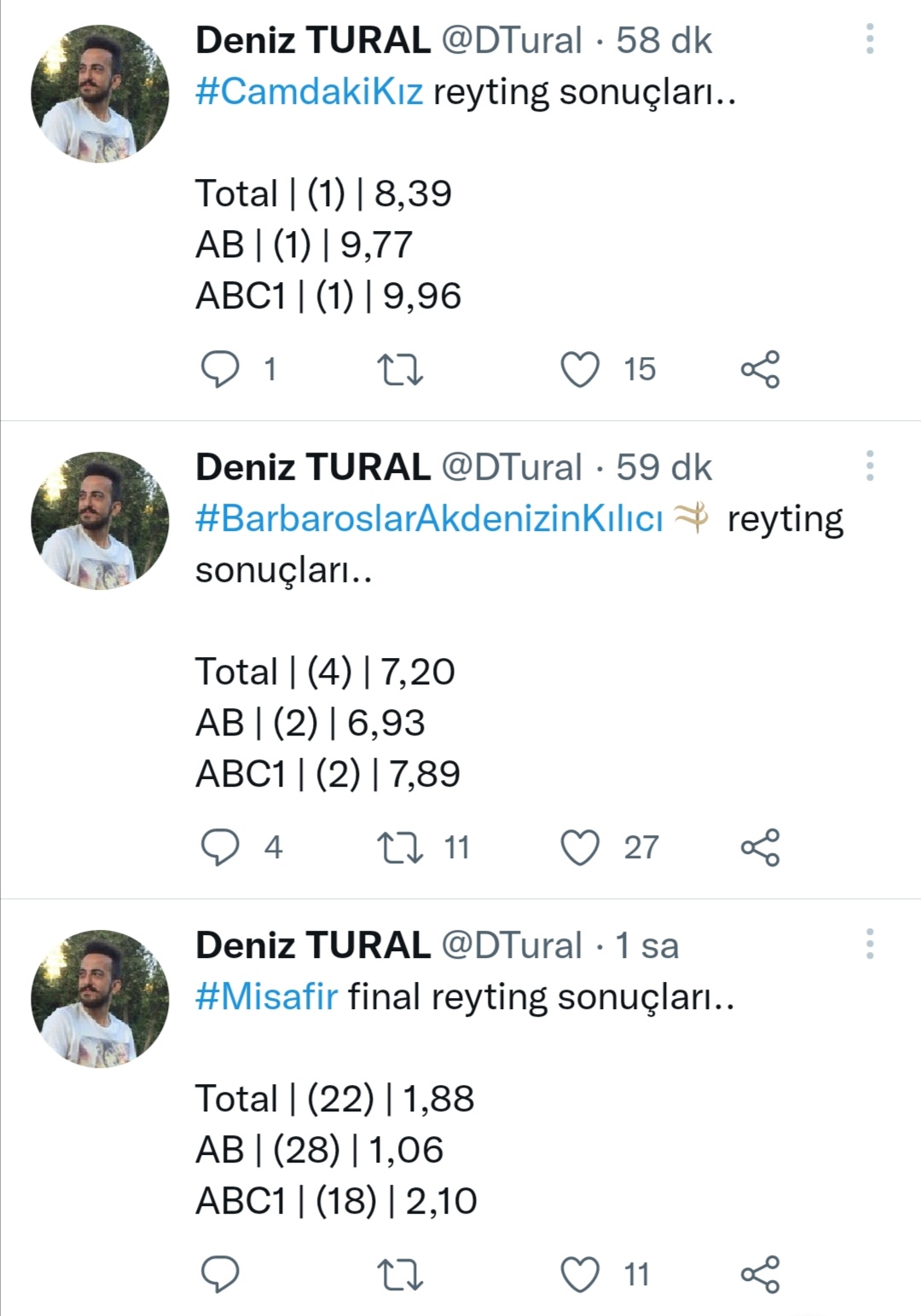921x1316 pixels.
Task: Open the #BarbaroslarAkdenizinKılıcı hashtag
Action: coord(429,519)
